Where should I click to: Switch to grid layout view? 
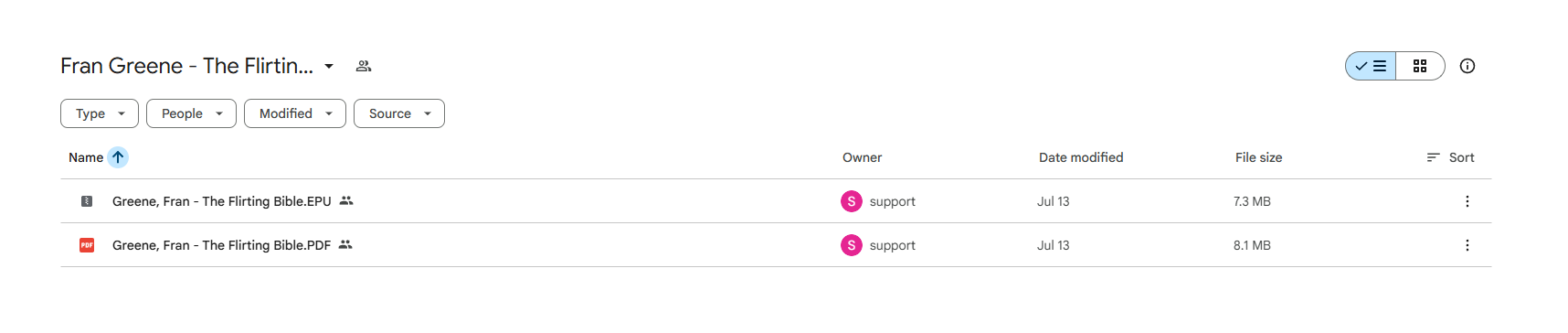(1420, 66)
